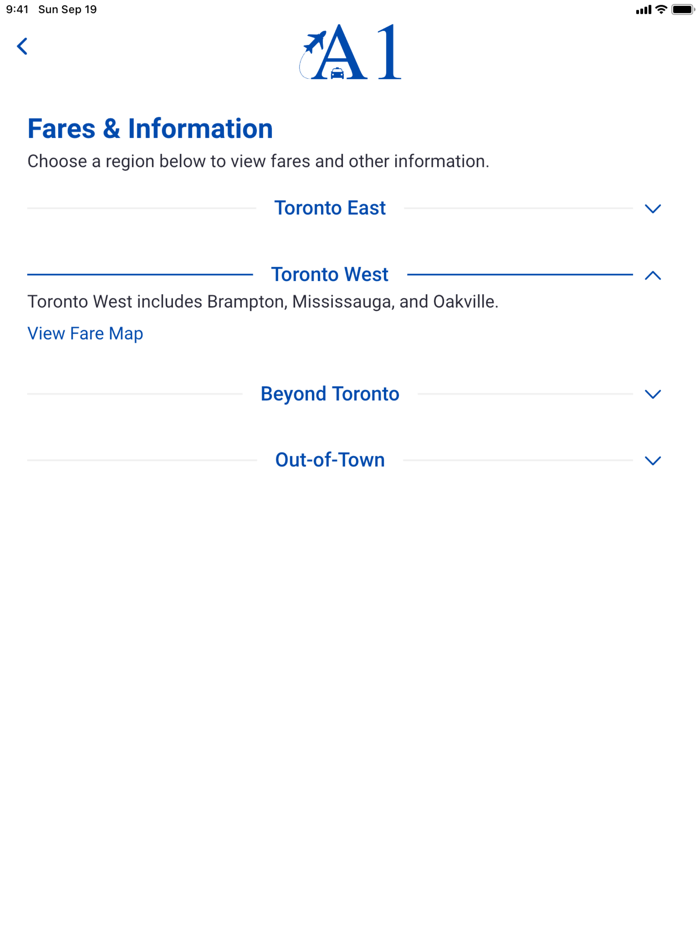The image size is (700, 934).
Task: Click the Toronto West description text
Action: [x=263, y=302]
